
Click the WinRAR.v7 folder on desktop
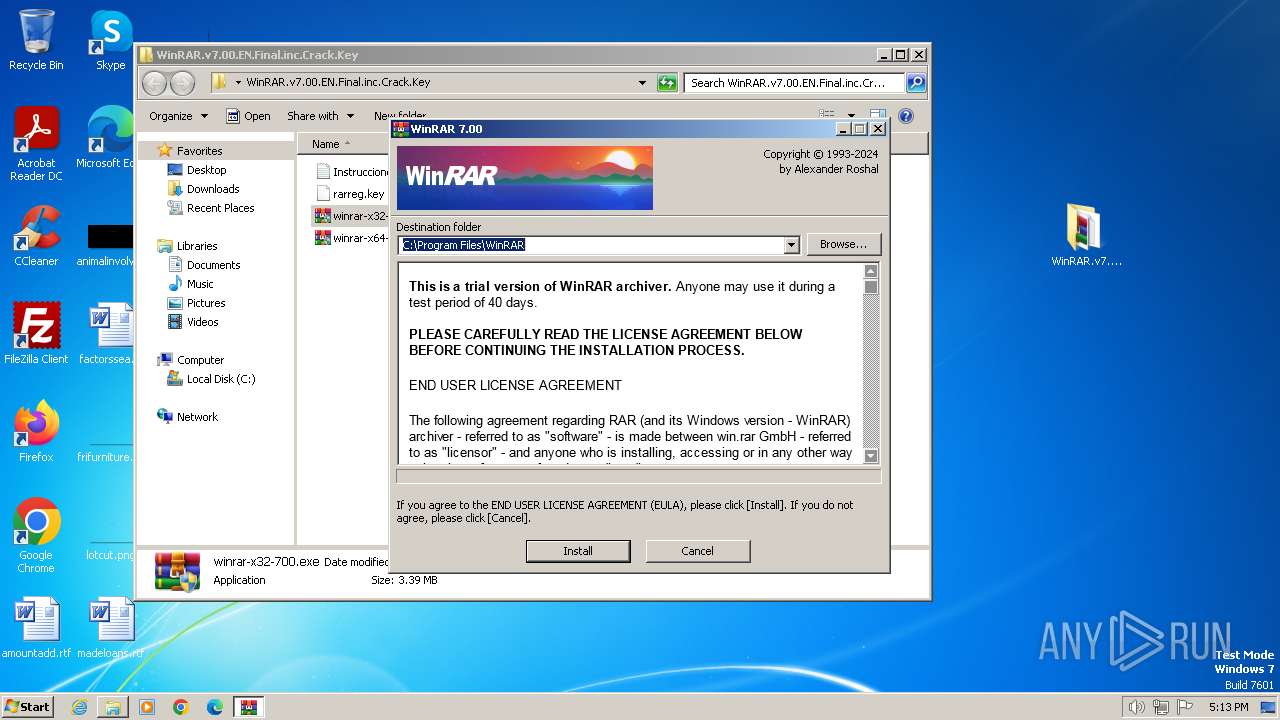[x=1086, y=236]
